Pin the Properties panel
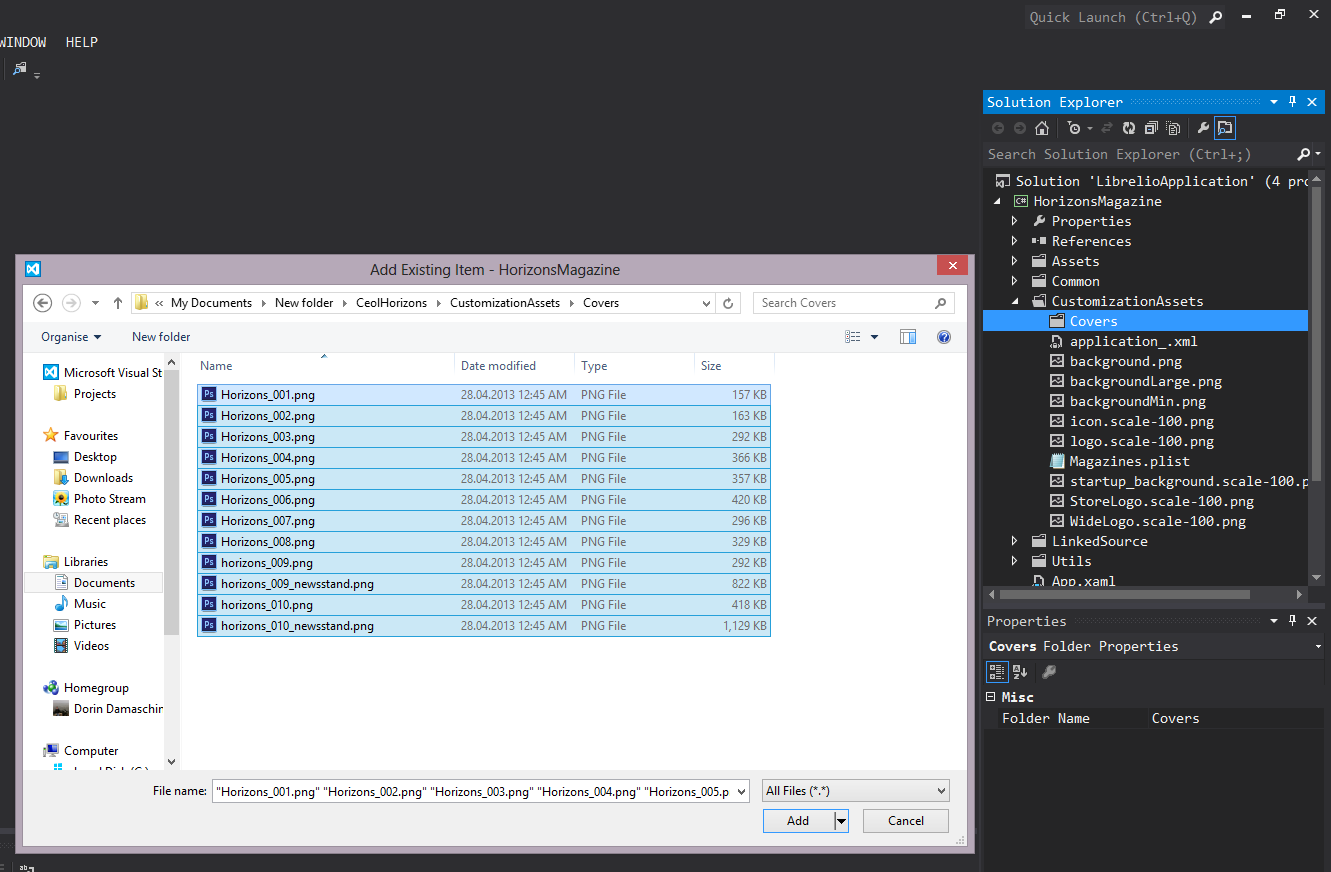This screenshot has width=1331, height=872. click(x=1292, y=621)
